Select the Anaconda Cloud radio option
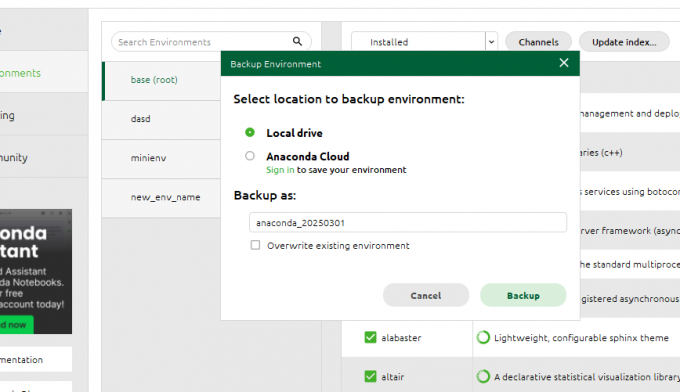The height and width of the screenshot is (392, 680). (250, 156)
